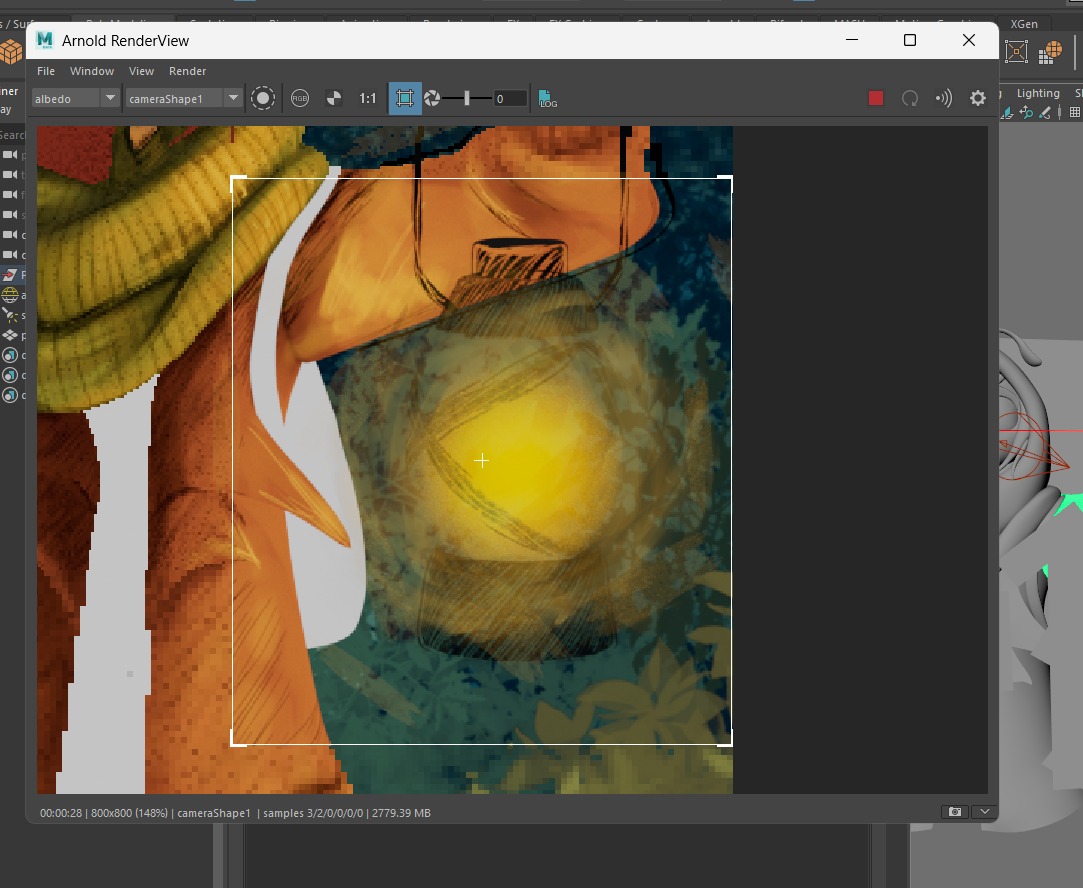
Task: Click the exposure value field showing 0
Action: (510, 99)
